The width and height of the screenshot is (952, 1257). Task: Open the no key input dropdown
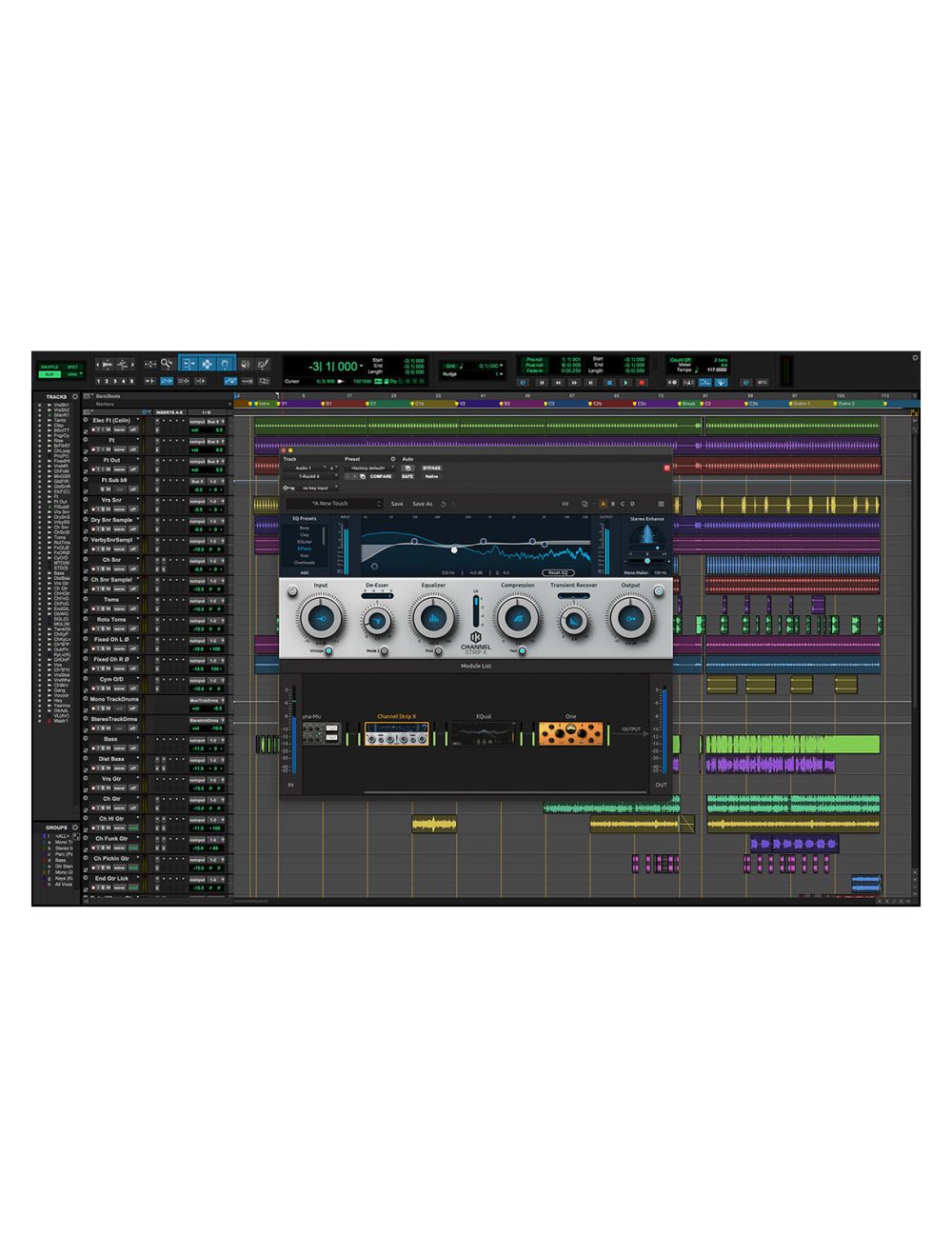click(316, 488)
